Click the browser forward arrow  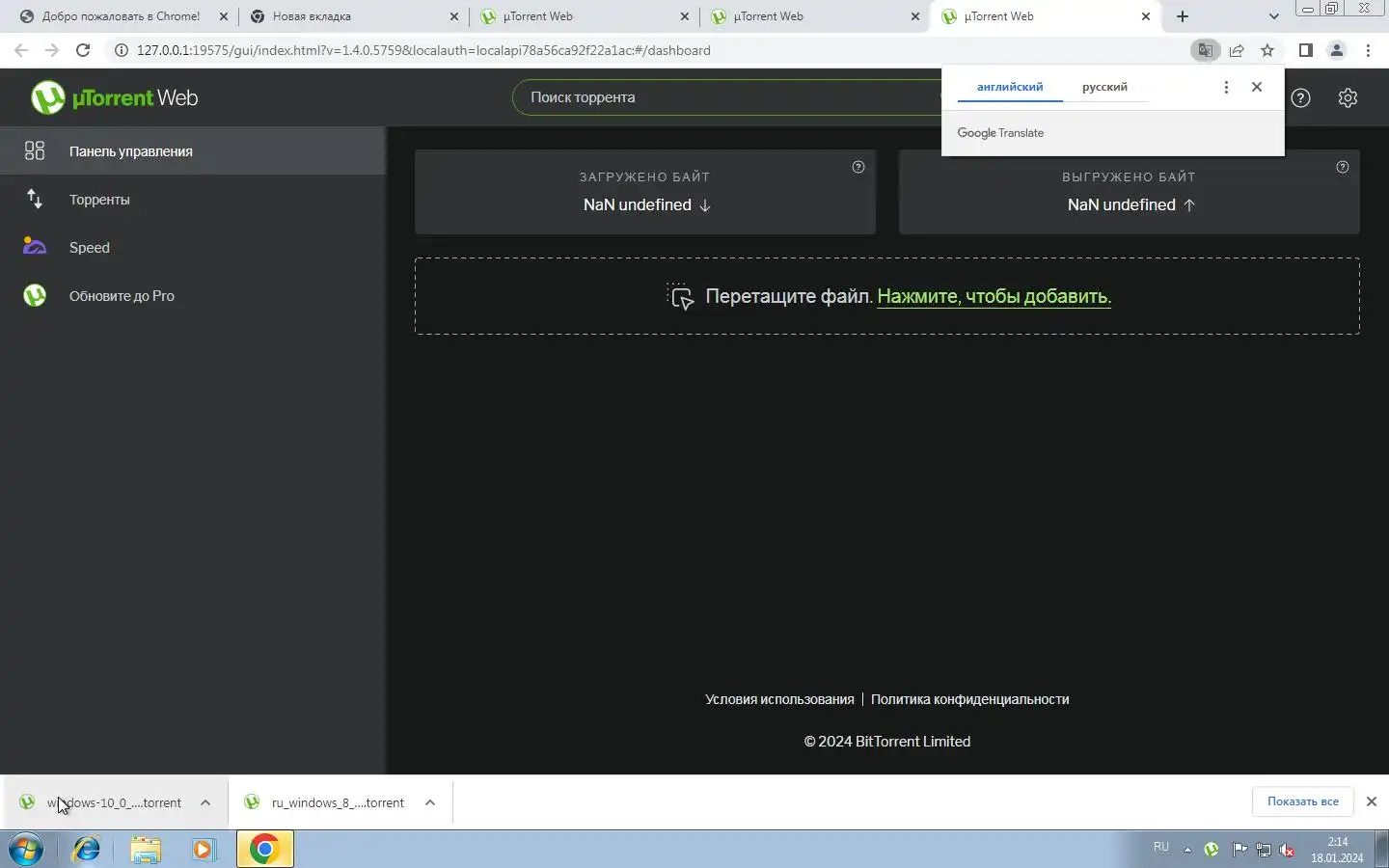point(52,50)
